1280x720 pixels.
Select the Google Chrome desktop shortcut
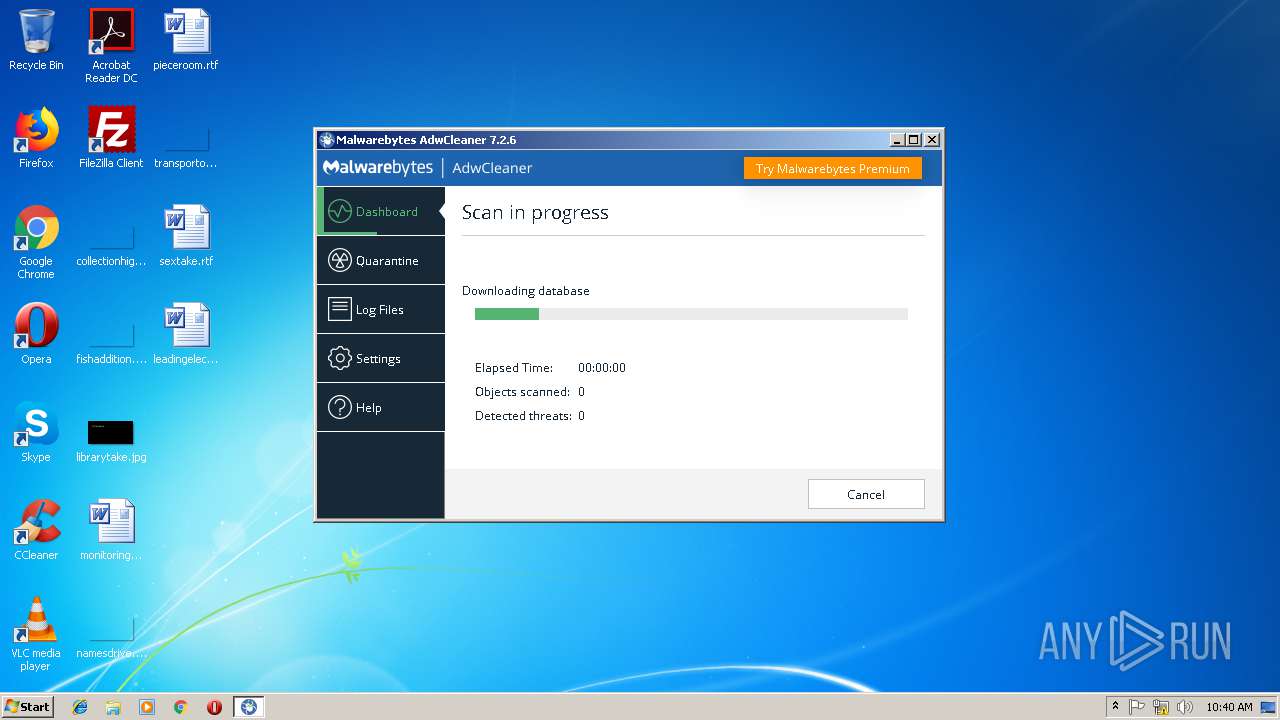(36, 242)
